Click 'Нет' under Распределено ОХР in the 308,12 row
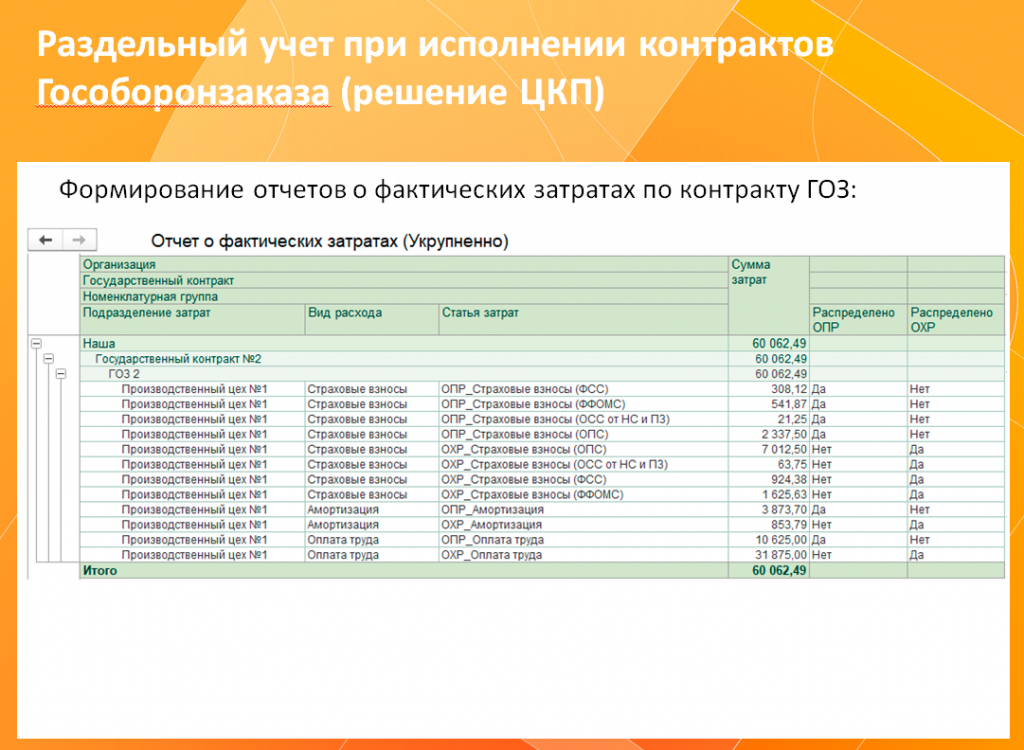1024x750 pixels. [x=920, y=389]
